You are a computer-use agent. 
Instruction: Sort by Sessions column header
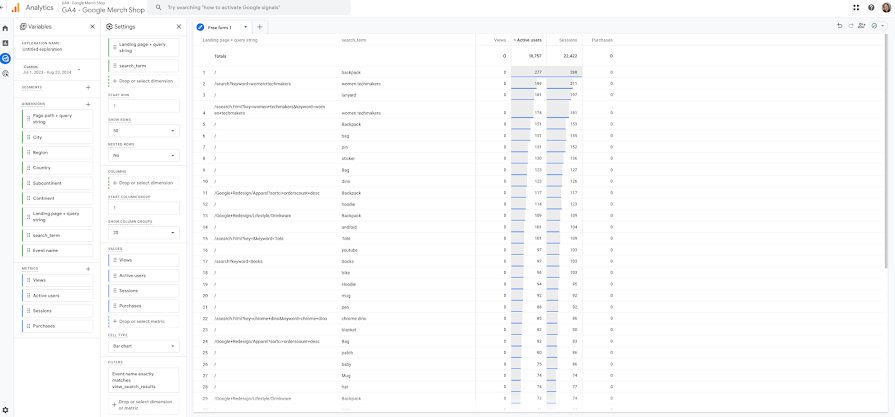568,40
